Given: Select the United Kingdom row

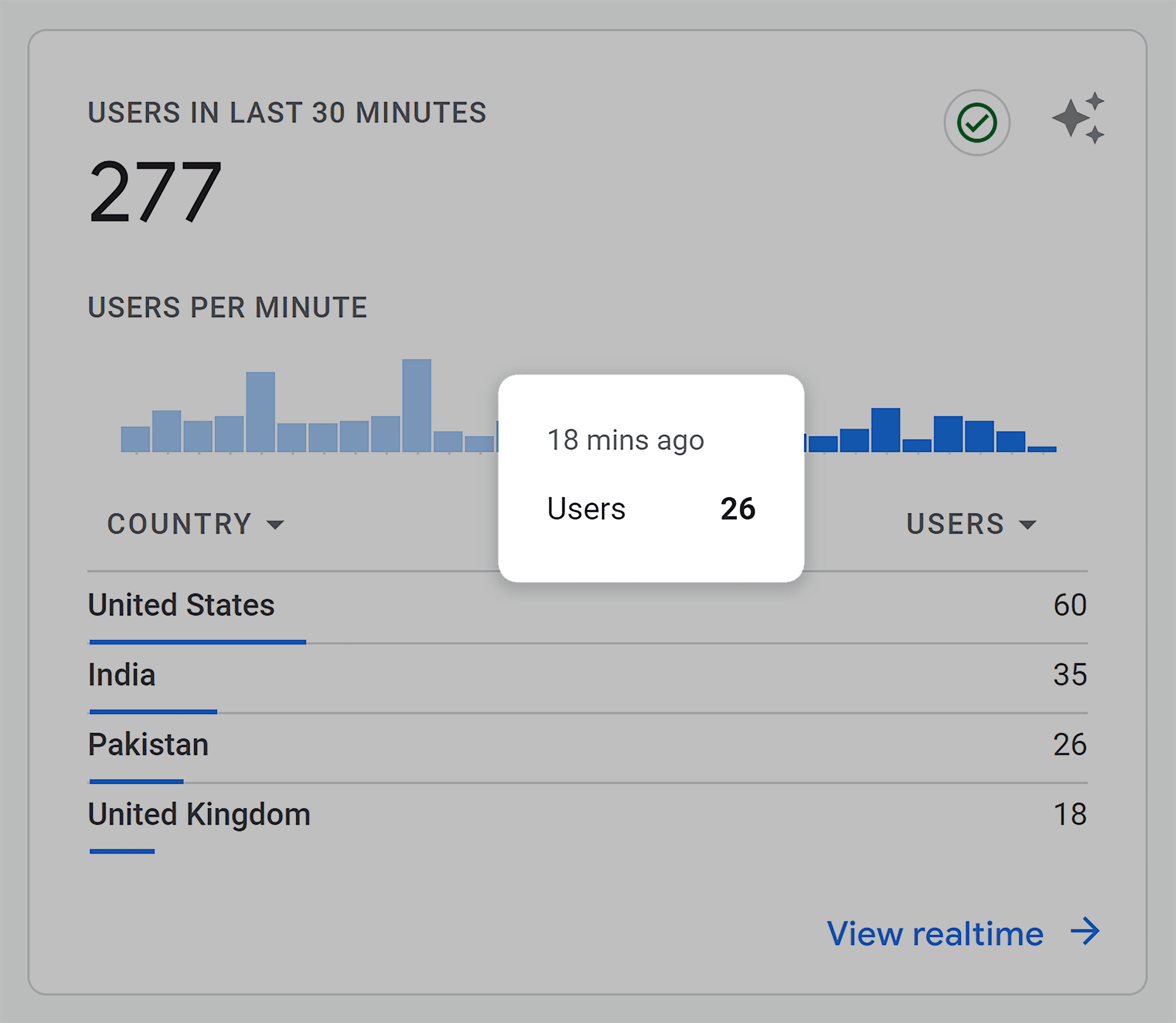Looking at the screenshot, I should click(x=588, y=818).
